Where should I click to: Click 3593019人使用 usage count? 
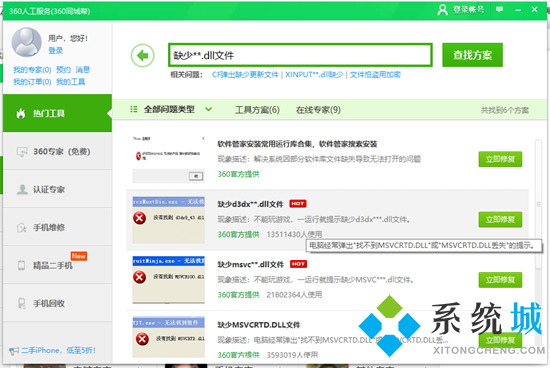pos(292,355)
